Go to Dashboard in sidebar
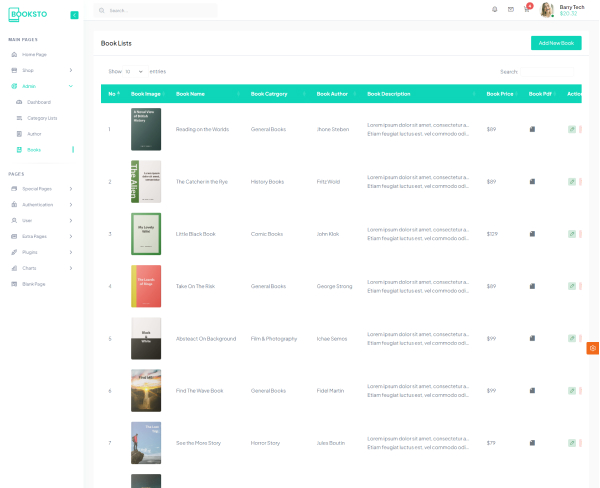This screenshot has width=600, height=488. (x=38, y=102)
